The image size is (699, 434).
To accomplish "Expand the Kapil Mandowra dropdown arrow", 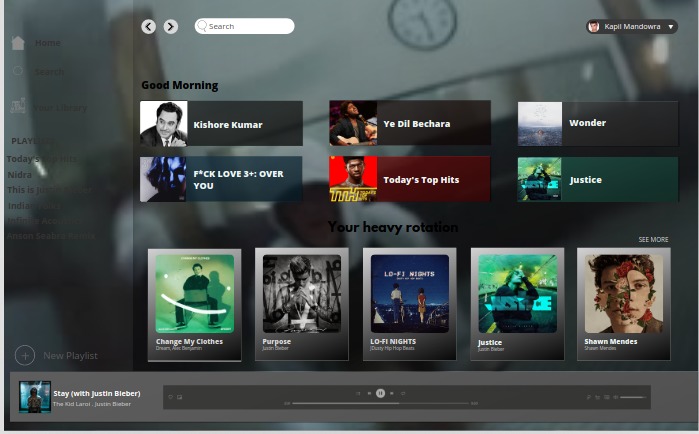I will click(x=670, y=27).
